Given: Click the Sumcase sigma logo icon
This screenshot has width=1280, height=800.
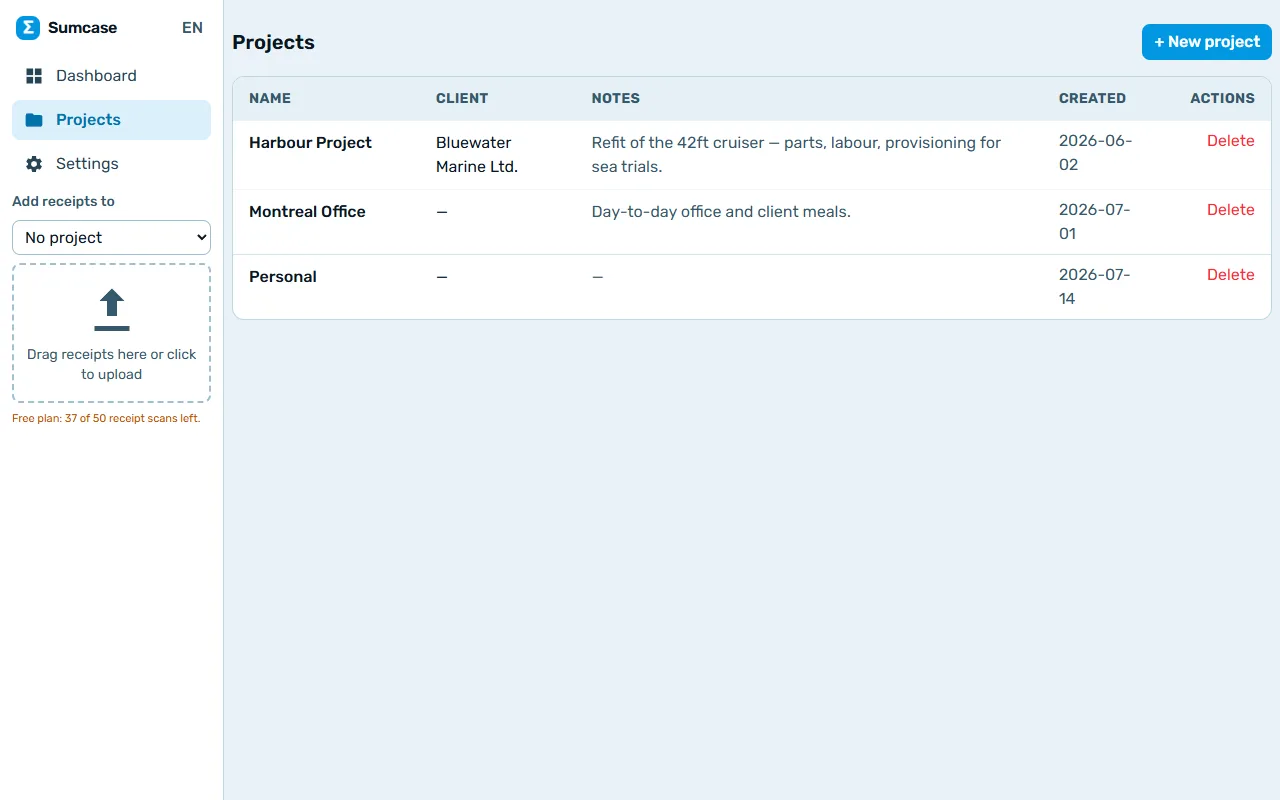Looking at the screenshot, I should (28, 28).
